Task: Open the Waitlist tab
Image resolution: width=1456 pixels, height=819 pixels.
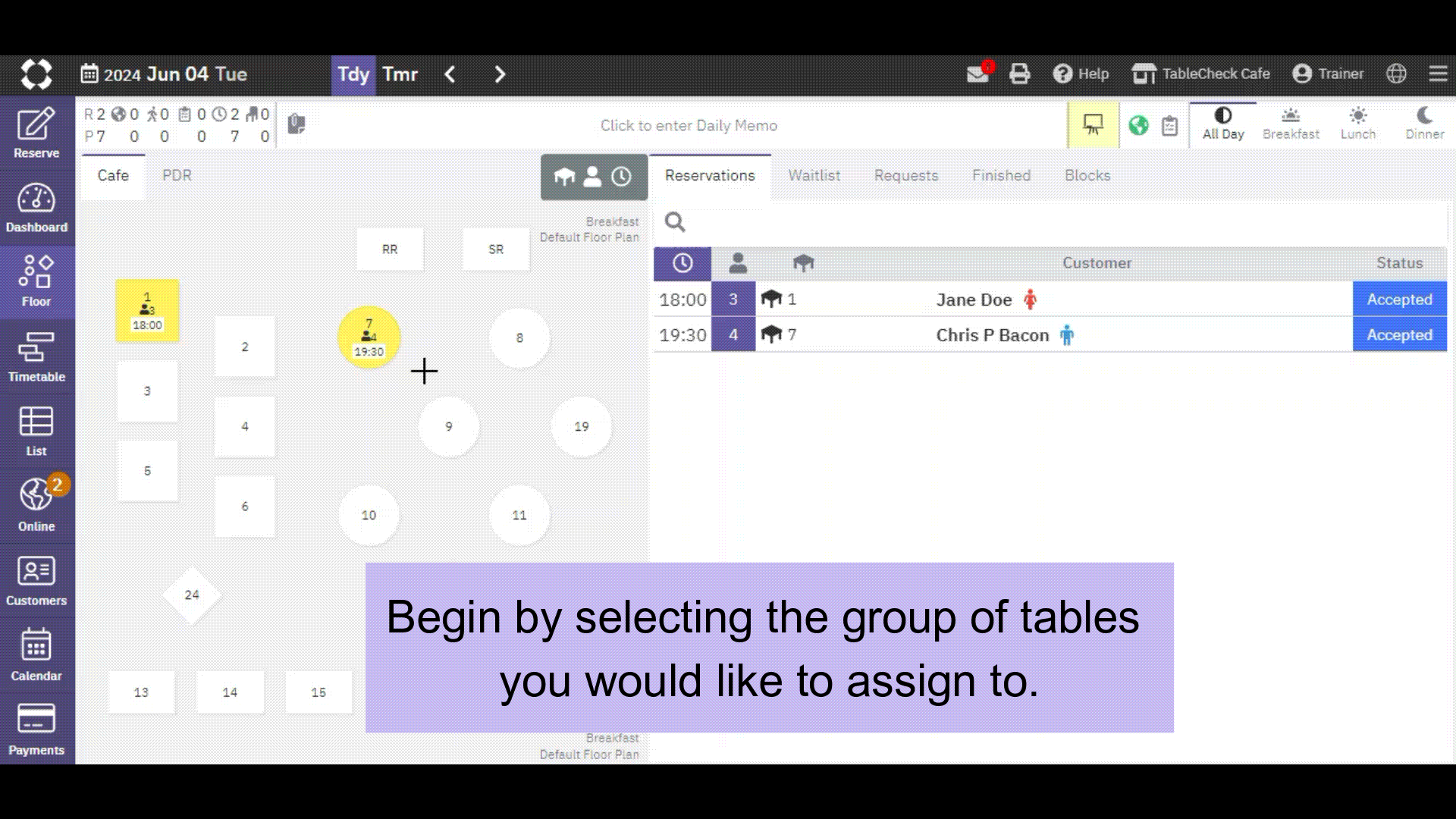Action: 814,176
